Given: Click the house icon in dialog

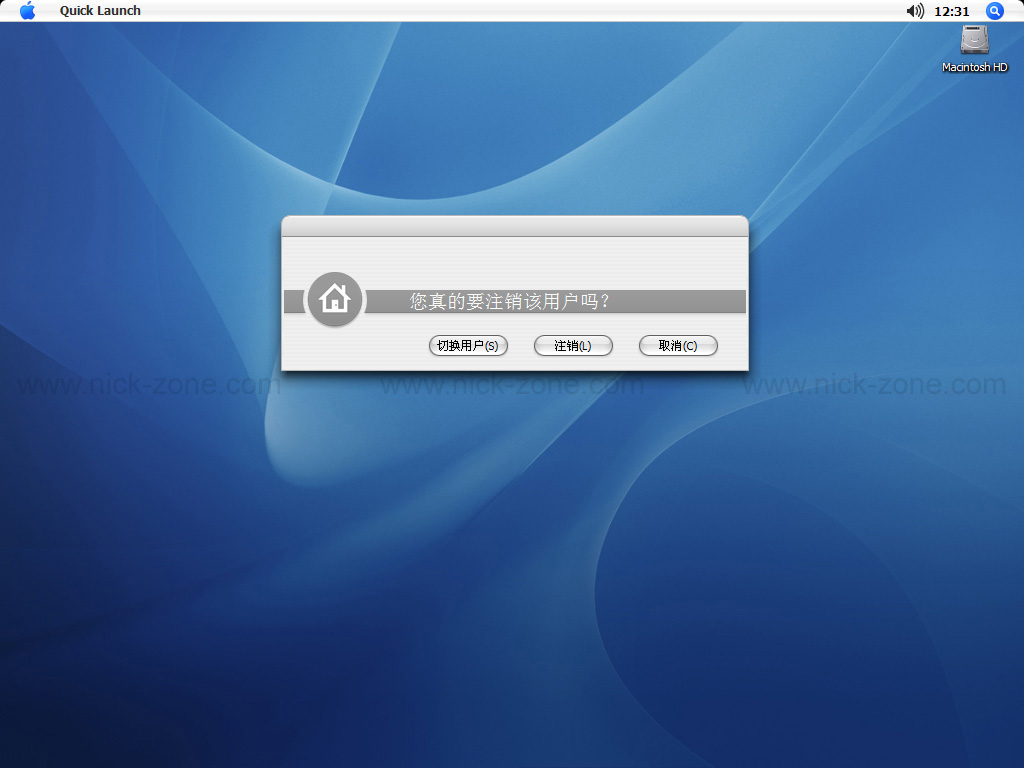Looking at the screenshot, I should [x=334, y=299].
